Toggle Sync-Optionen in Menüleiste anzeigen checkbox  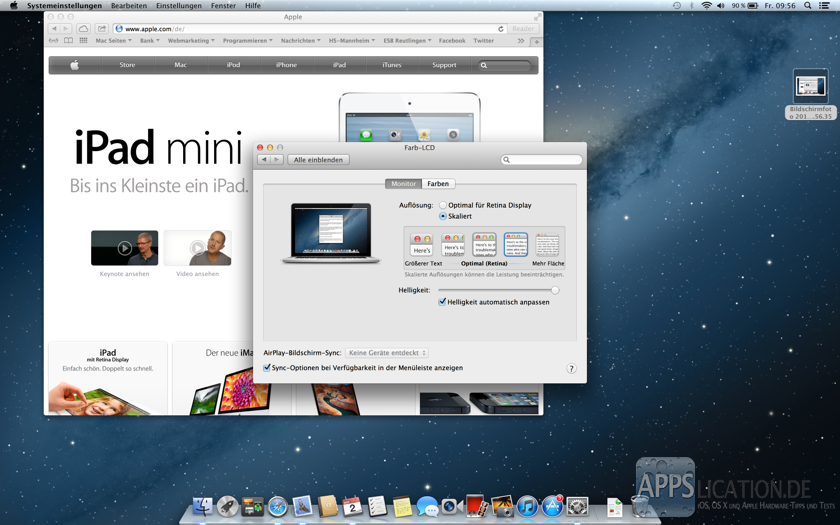tap(267, 368)
